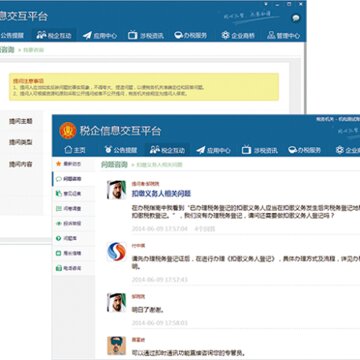Open the thumbs-up 意见征集 sidebar entry

pos(69,194)
